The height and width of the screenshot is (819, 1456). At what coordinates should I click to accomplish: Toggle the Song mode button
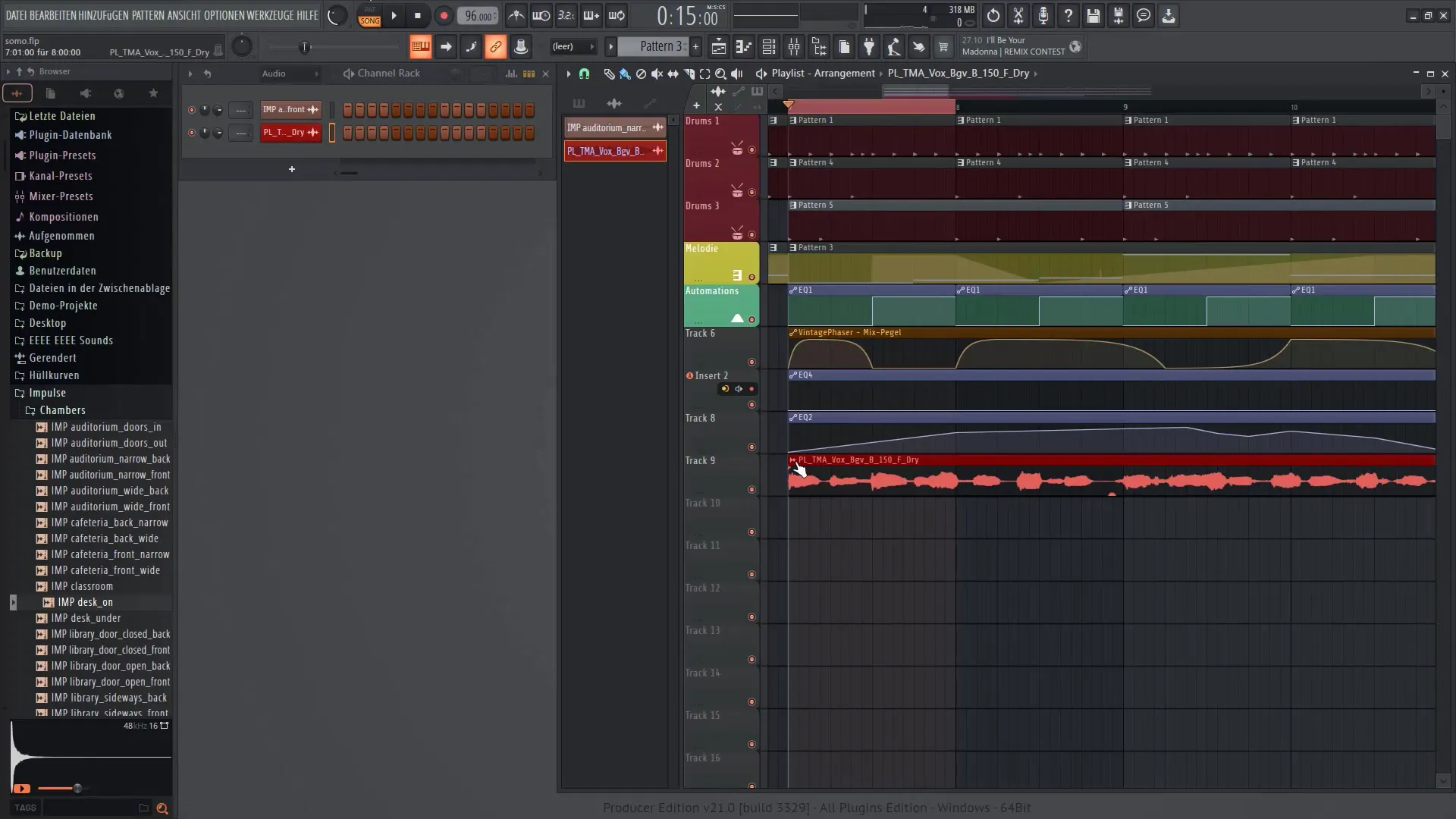pos(369,20)
